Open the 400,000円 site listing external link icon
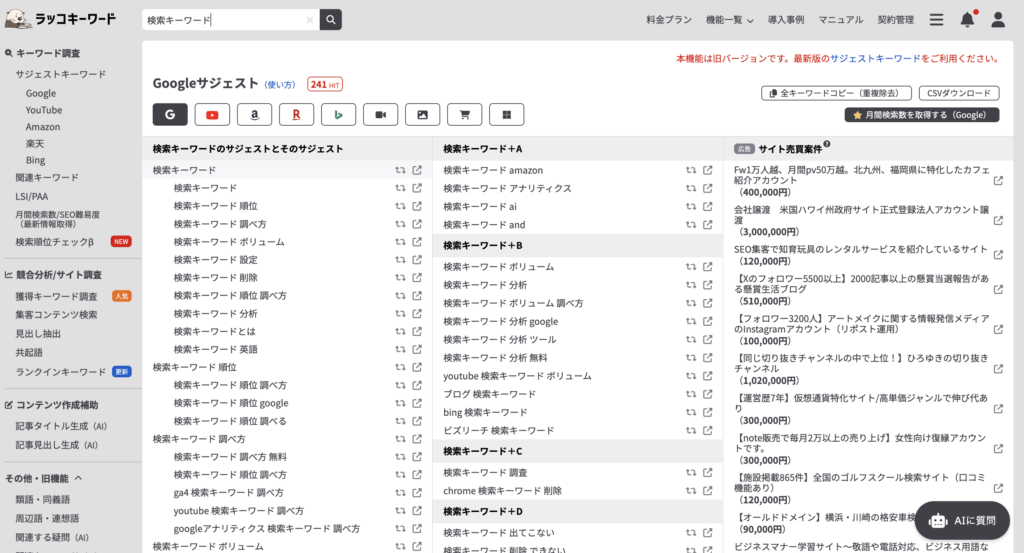 pos(998,181)
